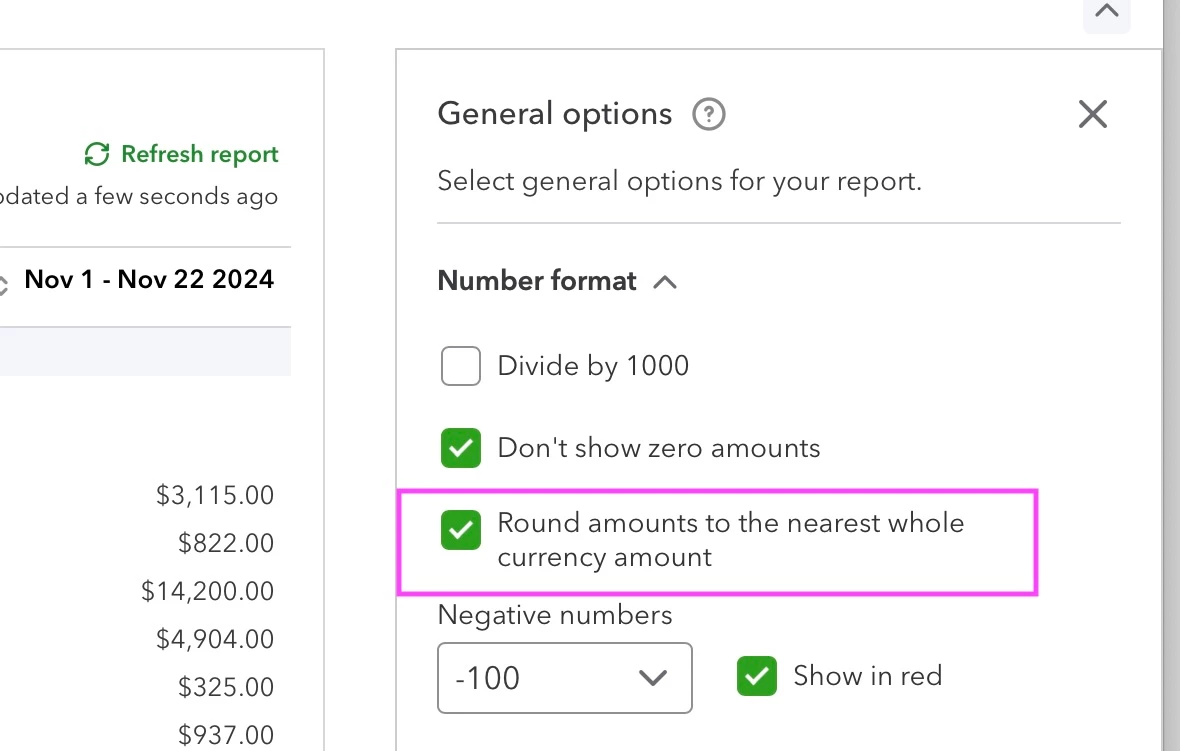Disable the Show in red checkbox

click(x=756, y=676)
